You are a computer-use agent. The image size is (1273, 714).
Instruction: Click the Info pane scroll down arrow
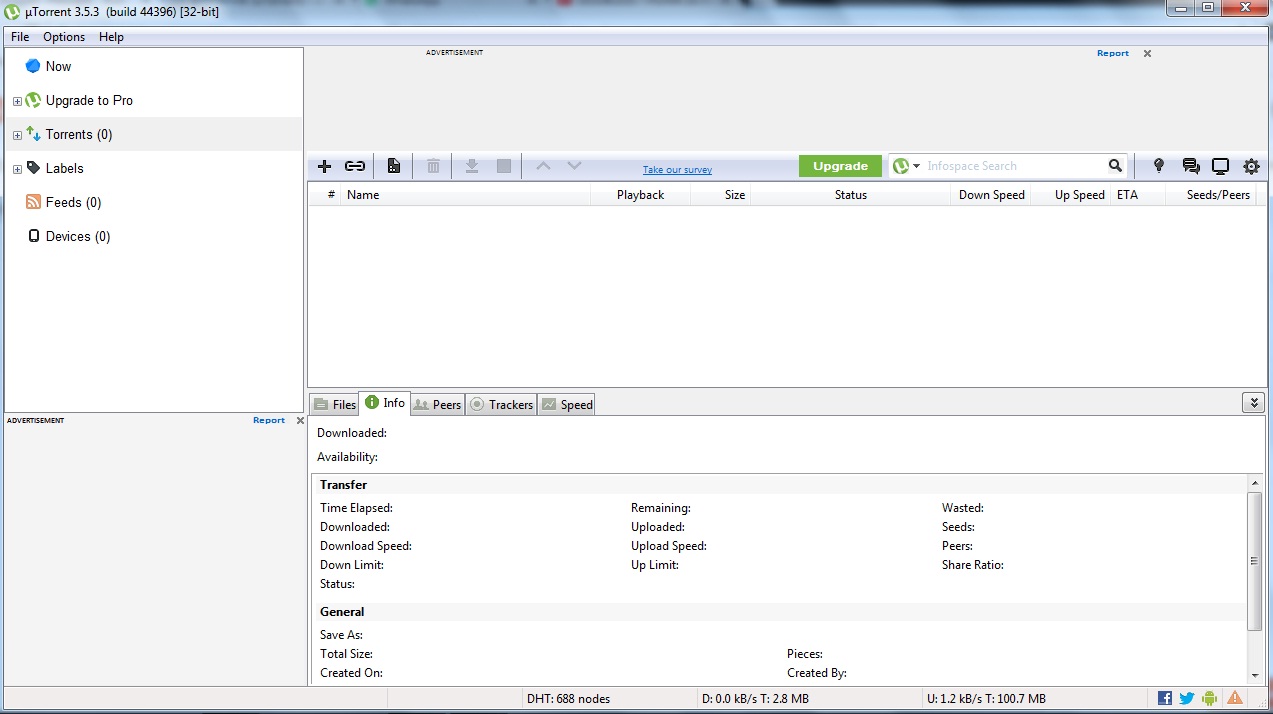point(1254,676)
